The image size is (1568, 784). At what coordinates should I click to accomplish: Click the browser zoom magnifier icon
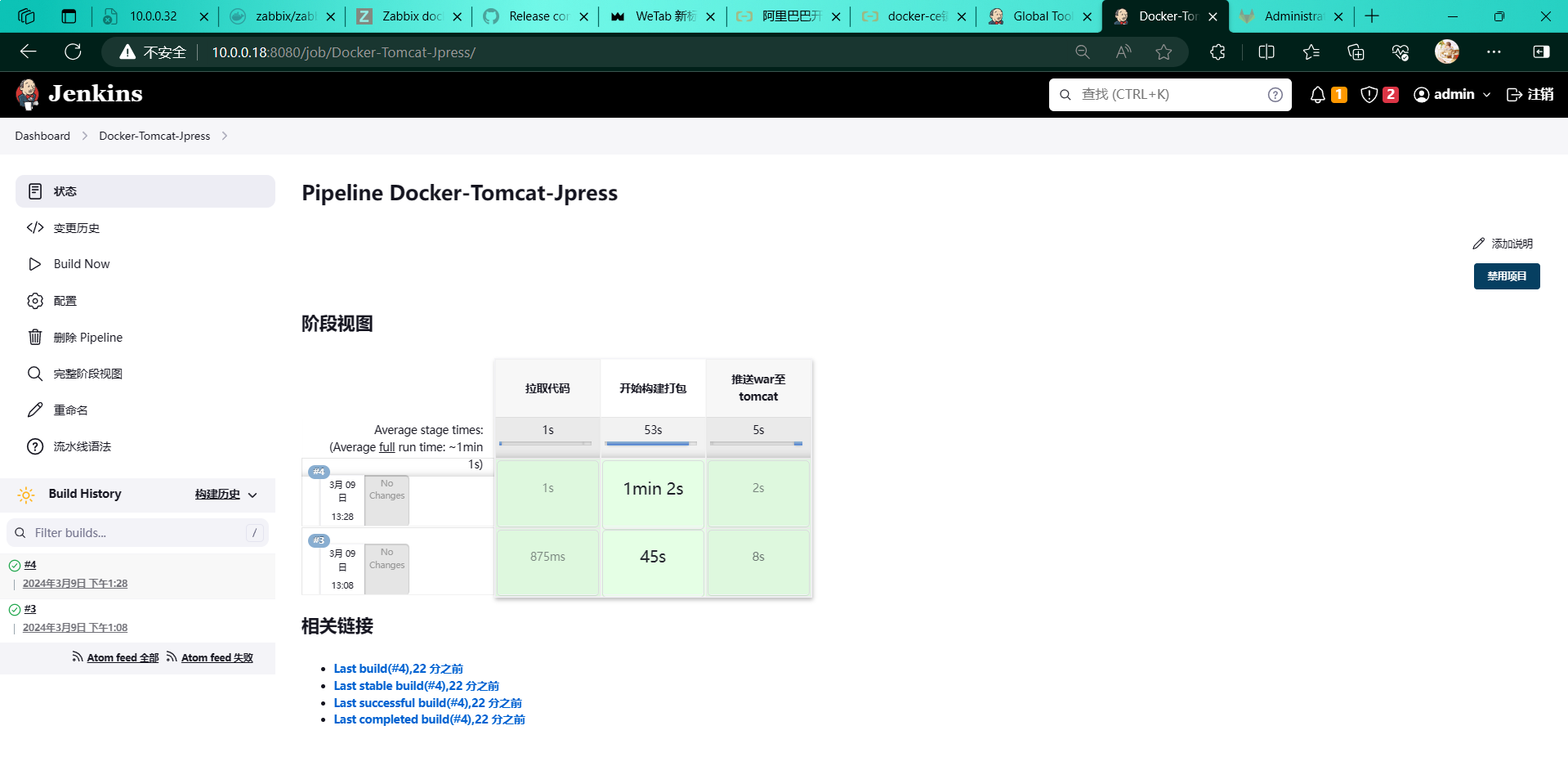[1083, 52]
